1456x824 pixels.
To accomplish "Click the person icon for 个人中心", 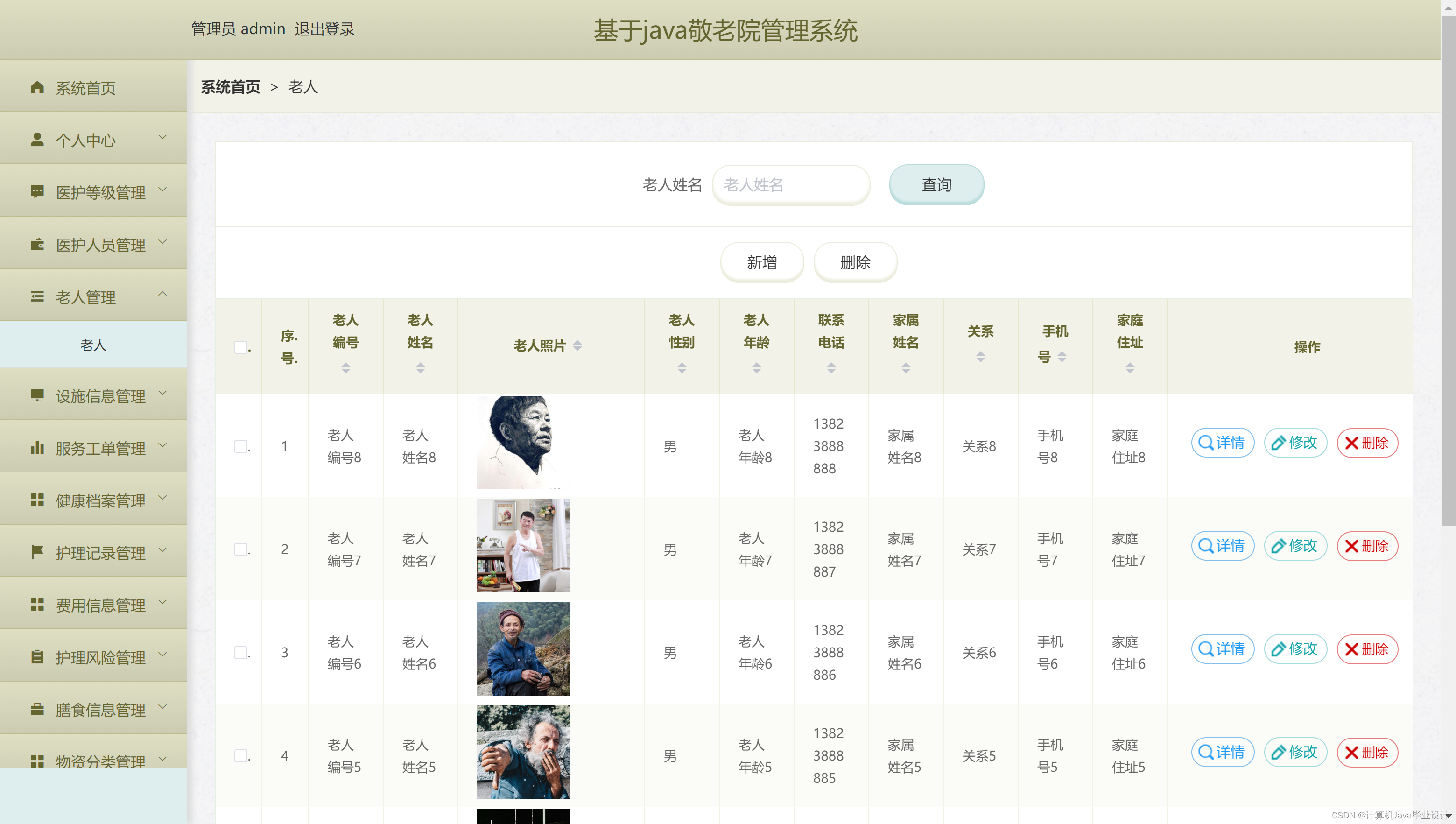I will (x=37, y=139).
